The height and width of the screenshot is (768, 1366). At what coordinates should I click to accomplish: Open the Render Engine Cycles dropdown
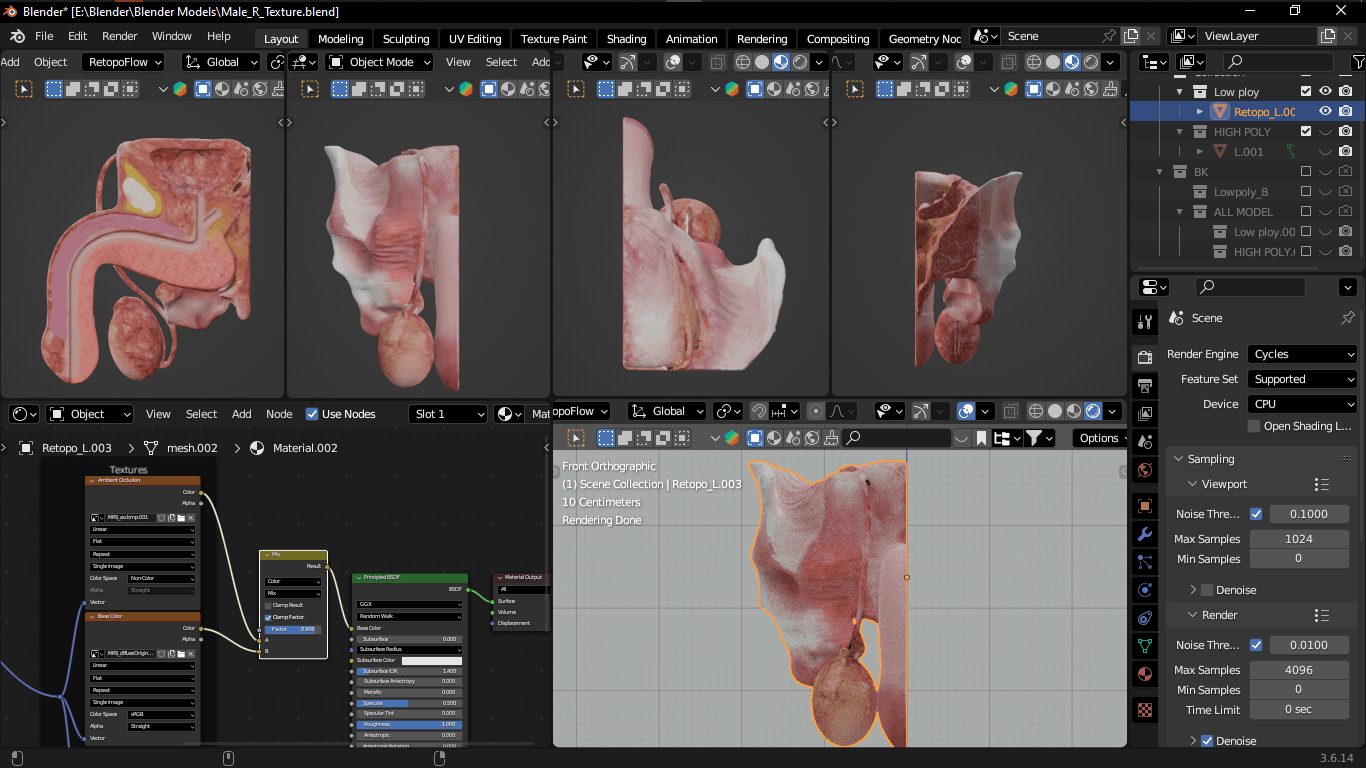(x=1302, y=354)
